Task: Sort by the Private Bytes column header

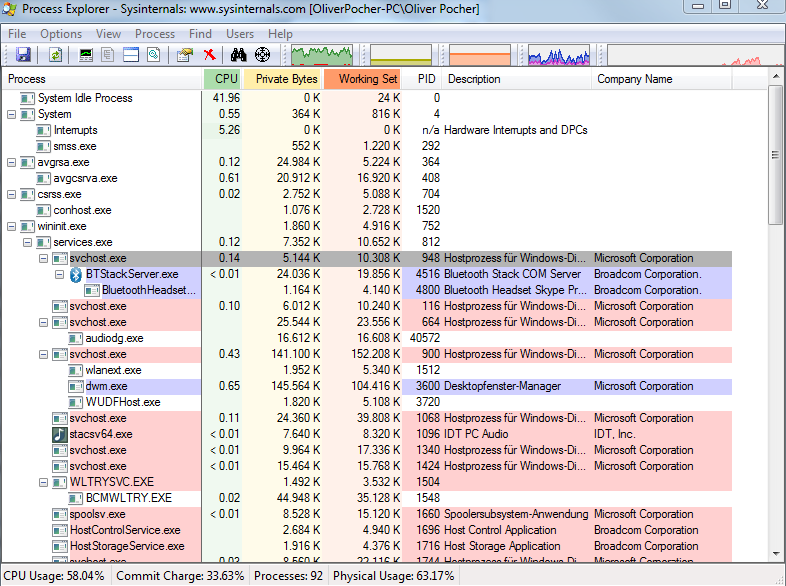Action: 282,79
